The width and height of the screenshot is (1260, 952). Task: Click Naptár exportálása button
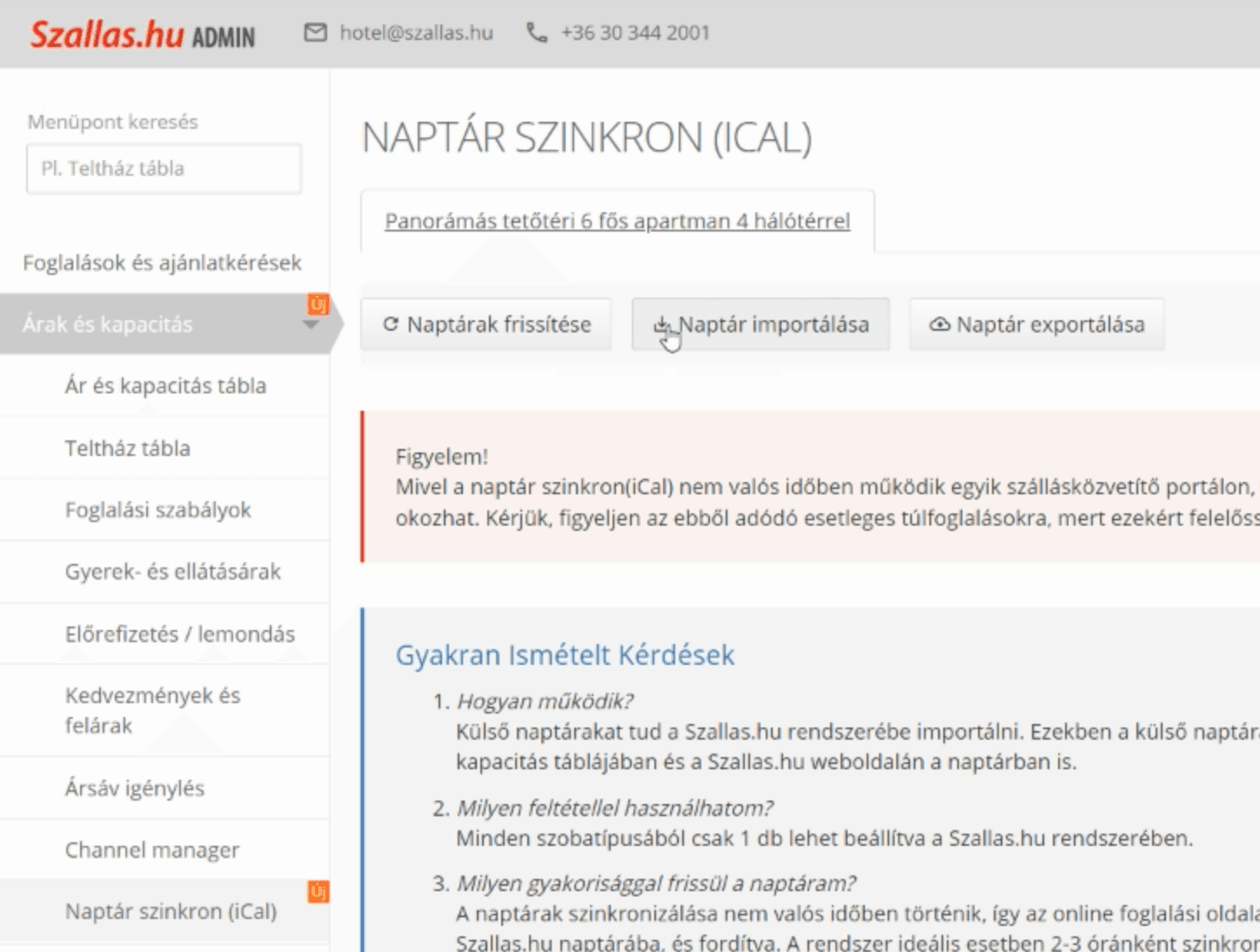(1036, 325)
